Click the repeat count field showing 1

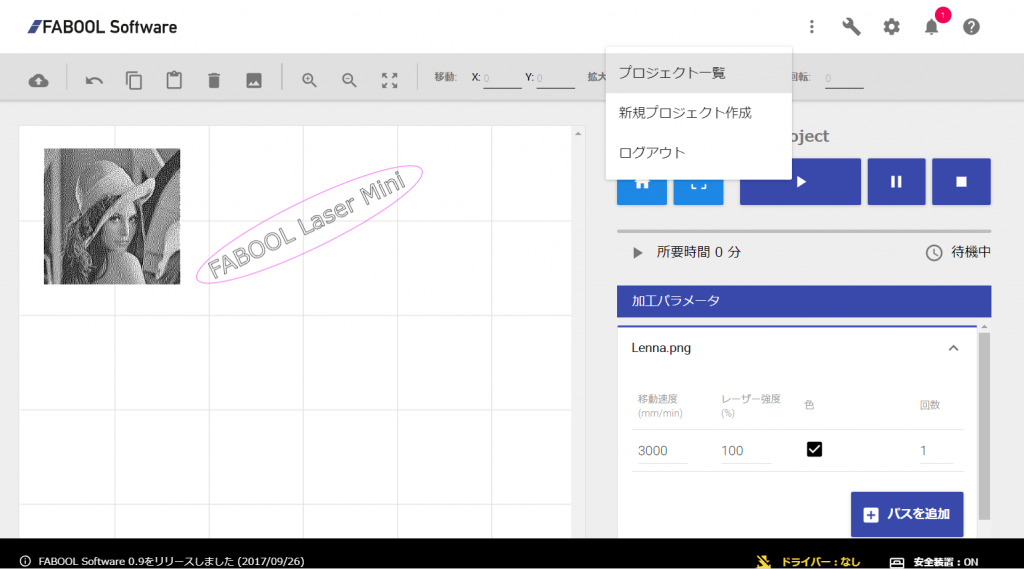[936, 451]
